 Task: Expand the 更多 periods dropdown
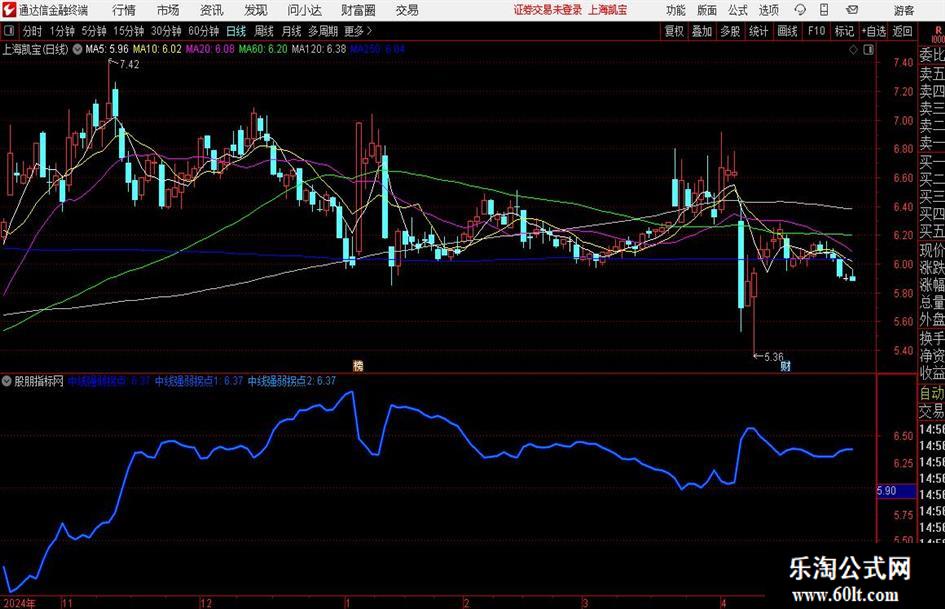tap(358, 31)
